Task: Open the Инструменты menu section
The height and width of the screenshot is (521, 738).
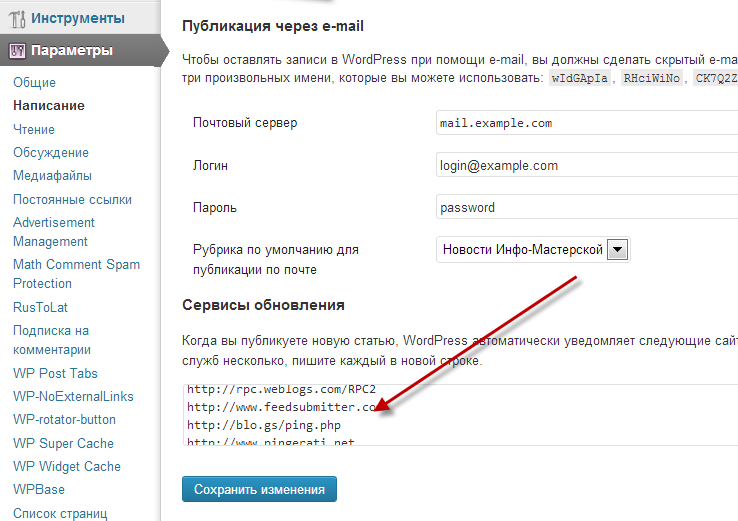Action: (77, 18)
